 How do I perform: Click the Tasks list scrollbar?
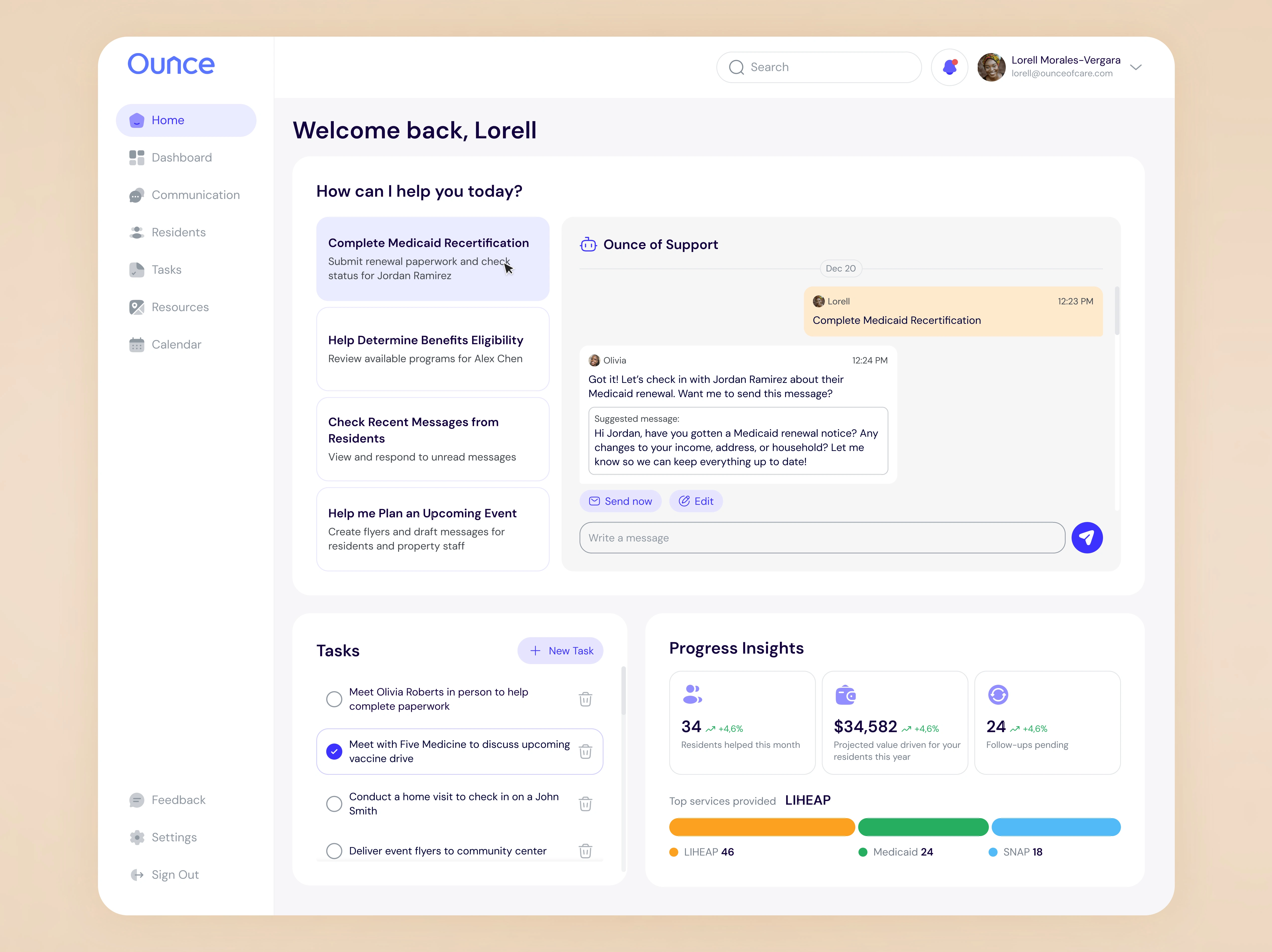pos(623,691)
